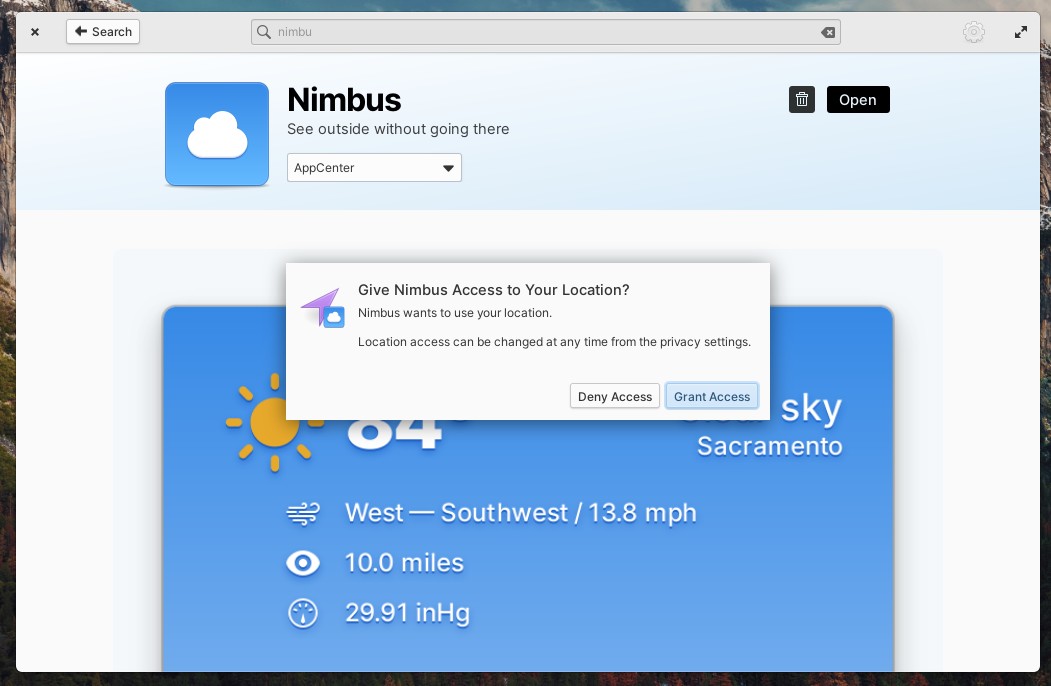Maximize the AppCenter window

pyautogui.click(x=1021, y=32)
